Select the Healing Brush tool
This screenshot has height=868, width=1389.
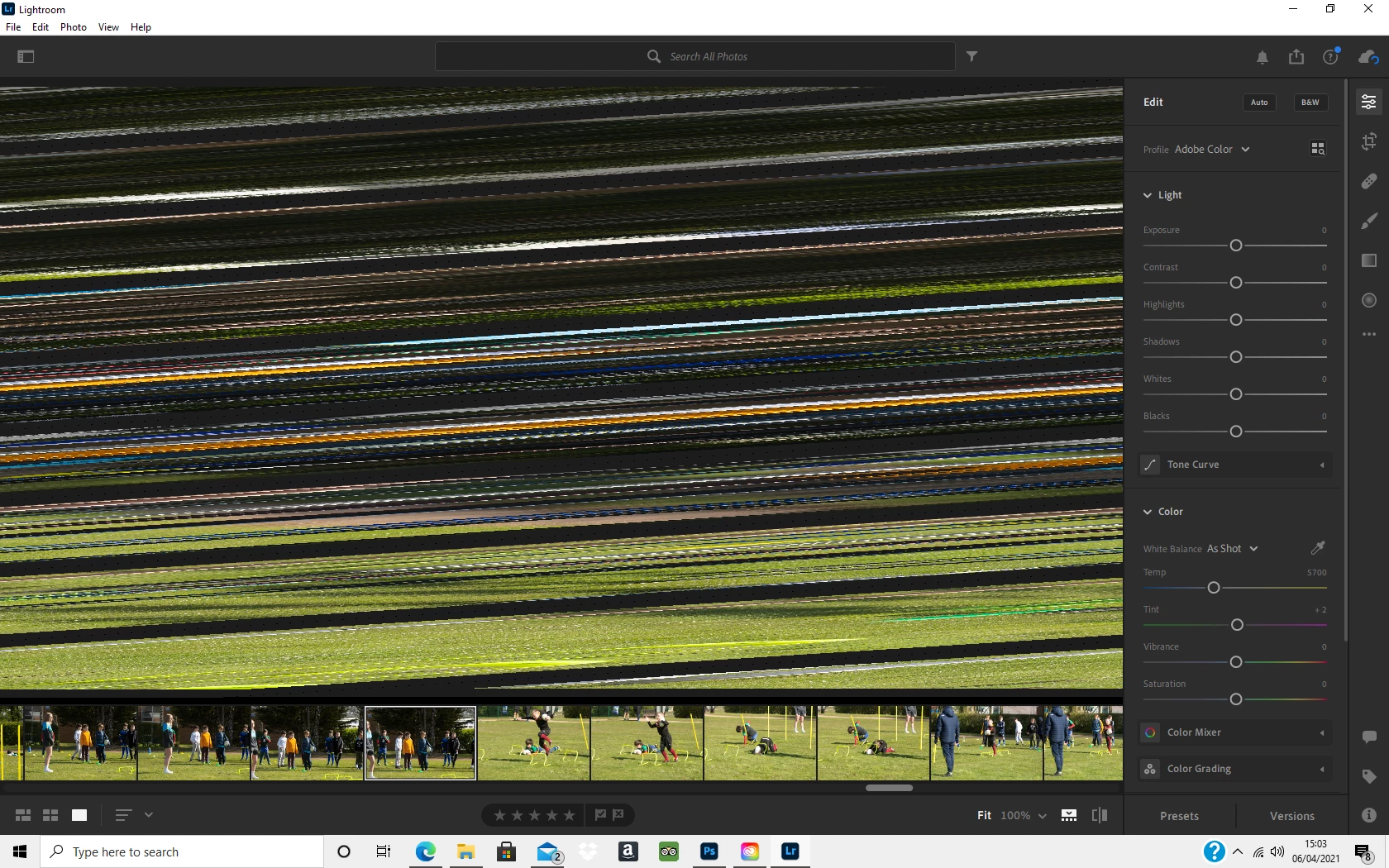[x=1369, y=181]
